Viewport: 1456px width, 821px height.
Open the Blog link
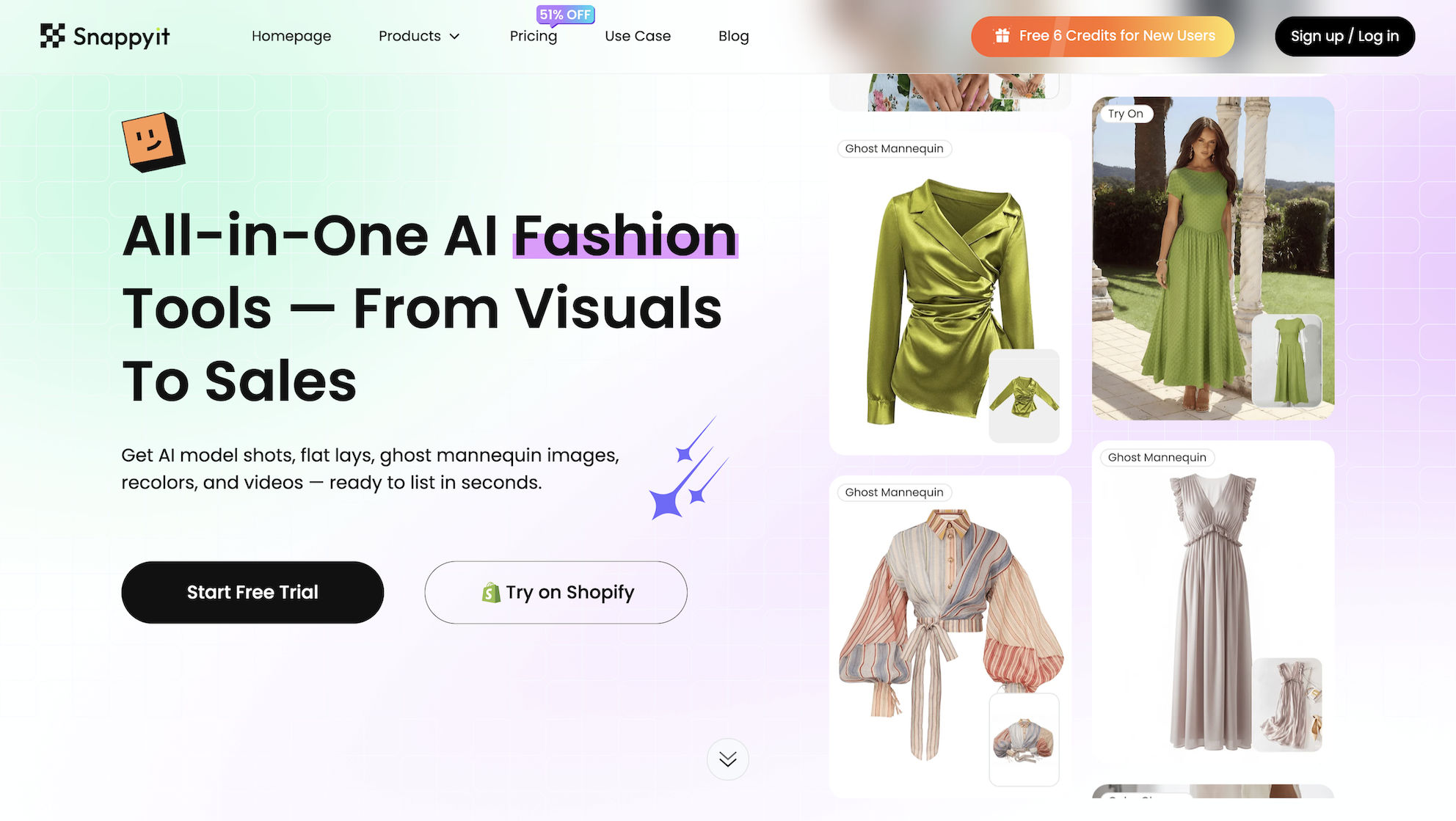pyautogui.click(x=734, y=36)
